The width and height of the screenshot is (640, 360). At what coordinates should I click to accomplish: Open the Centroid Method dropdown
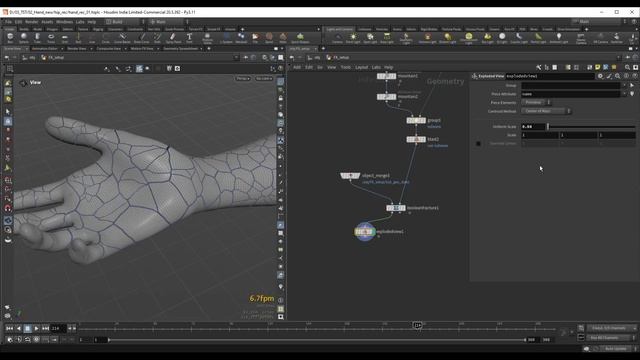click(546, 111)
